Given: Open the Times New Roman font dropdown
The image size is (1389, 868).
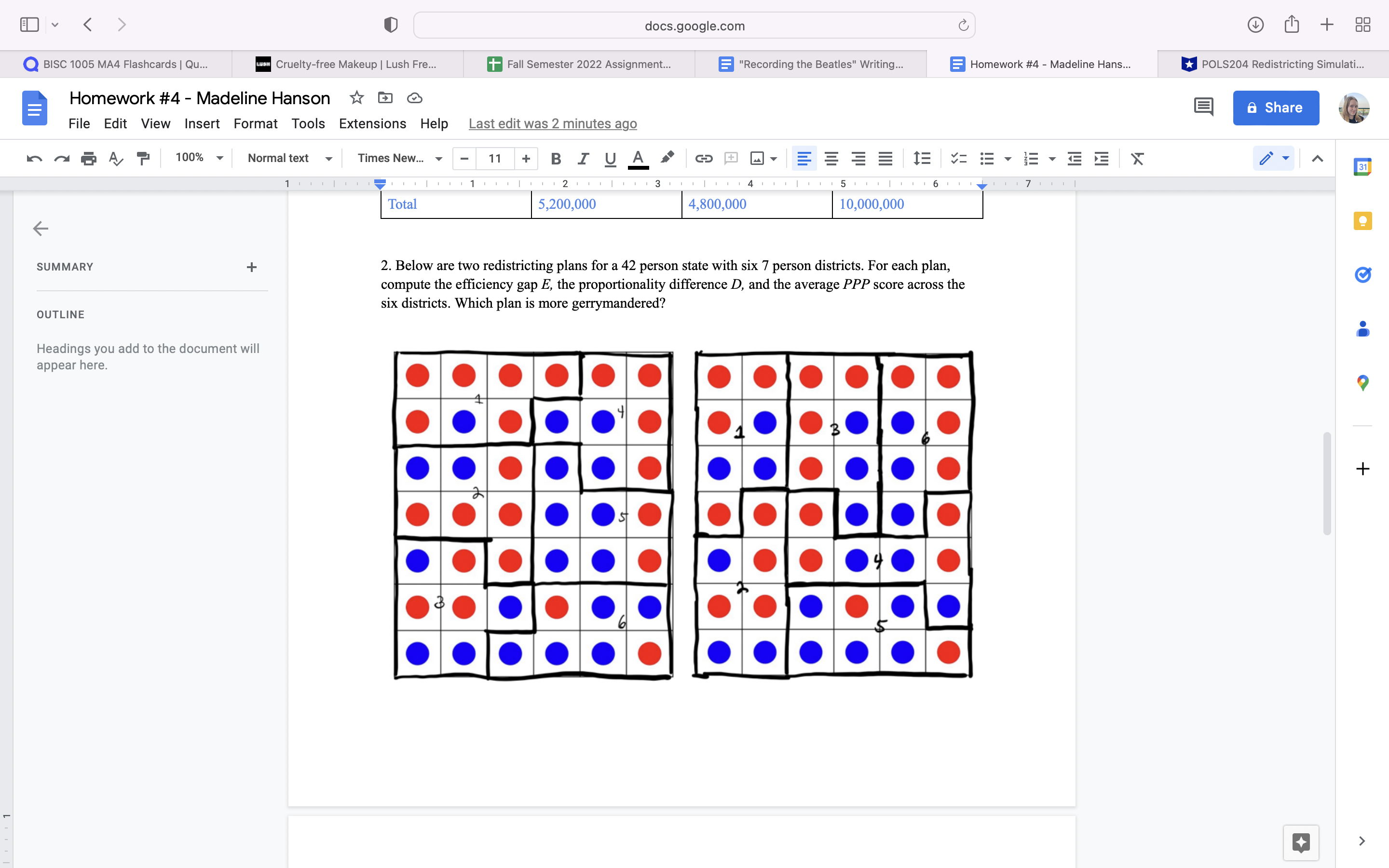Looking at the screenshot, I should click(399, 158).
